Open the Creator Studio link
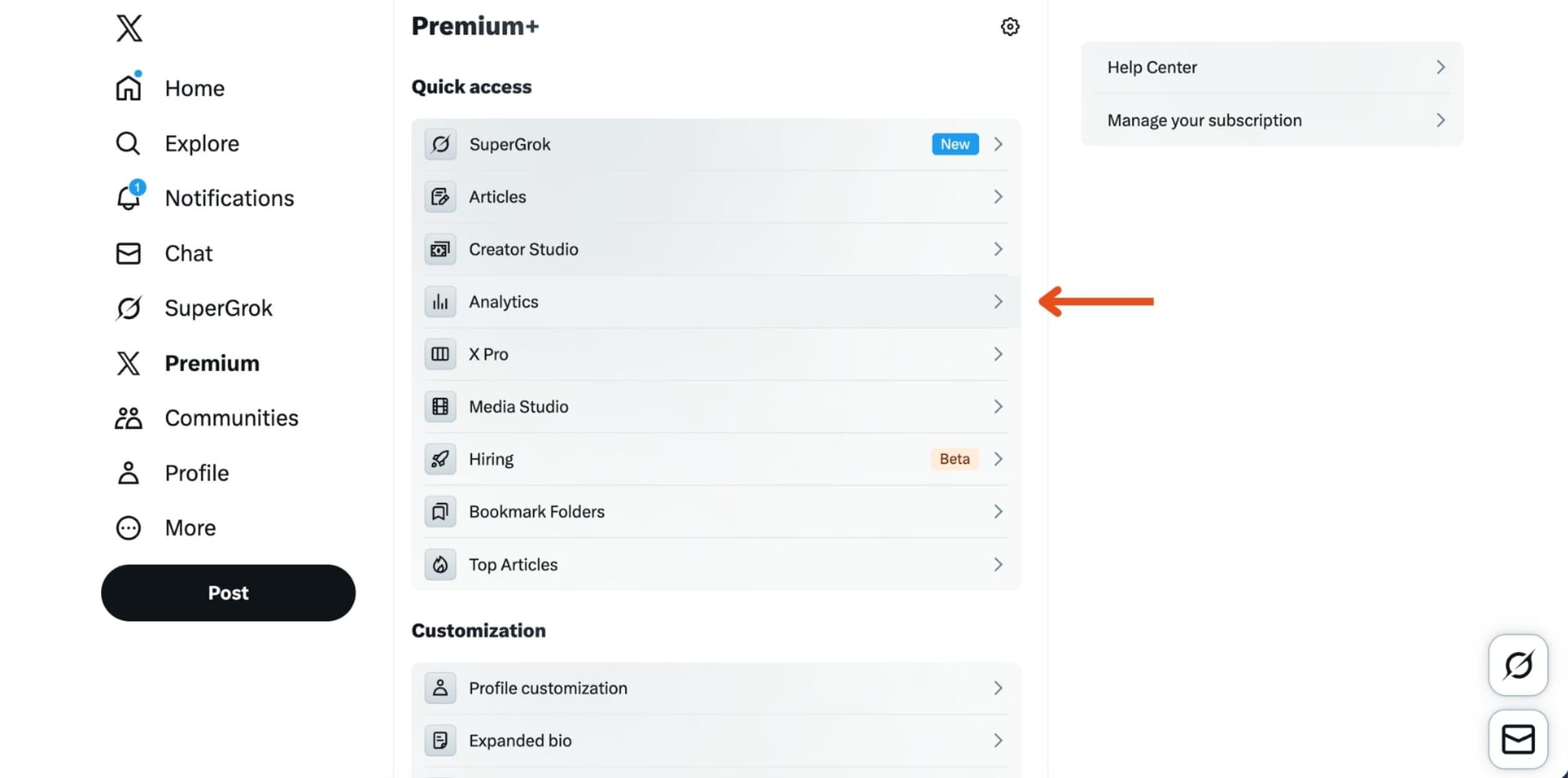This screenshot has height=778, width=1568. pos(524,249)
